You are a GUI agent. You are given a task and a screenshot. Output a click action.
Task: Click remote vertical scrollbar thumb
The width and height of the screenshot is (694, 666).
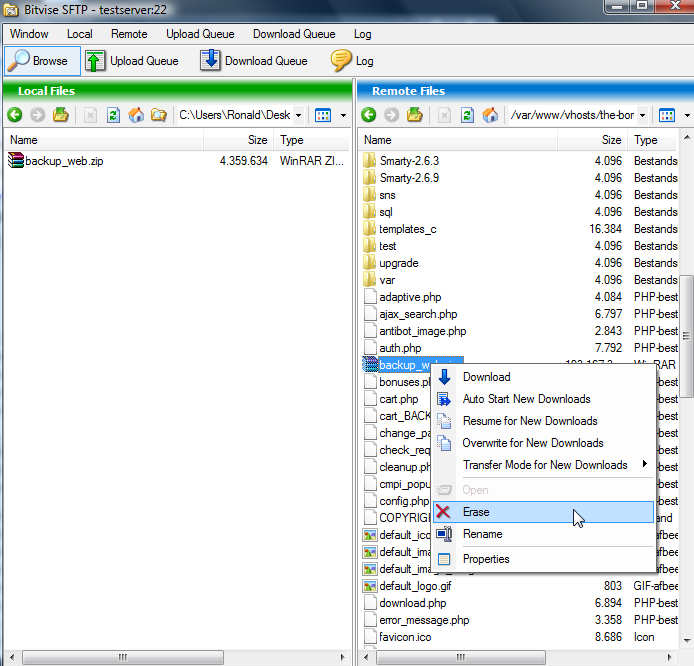pos(686,336)
